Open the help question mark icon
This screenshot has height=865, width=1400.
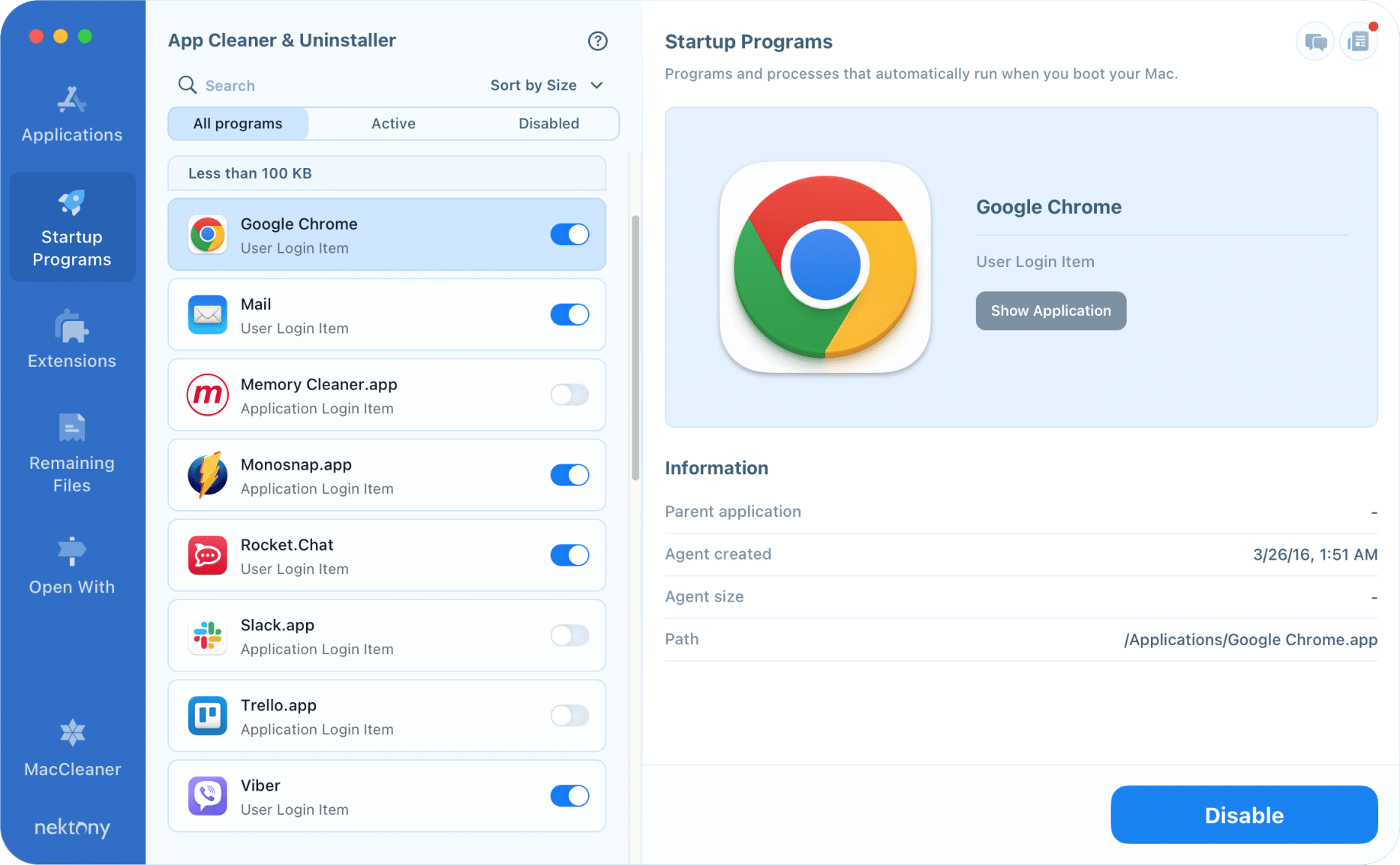click(597, 41)
